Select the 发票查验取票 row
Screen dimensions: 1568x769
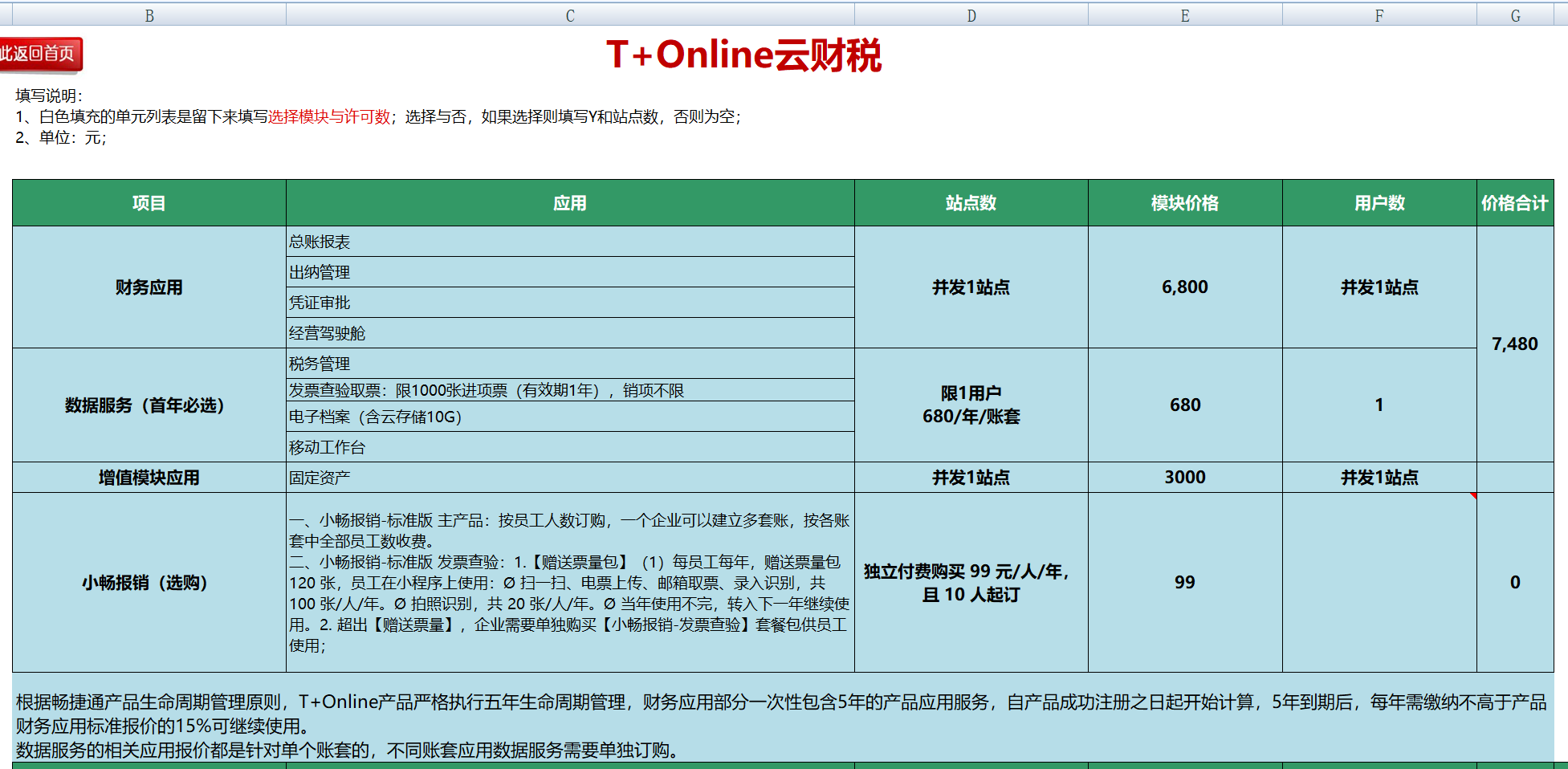pyautogui.click(x=570, y=390)
